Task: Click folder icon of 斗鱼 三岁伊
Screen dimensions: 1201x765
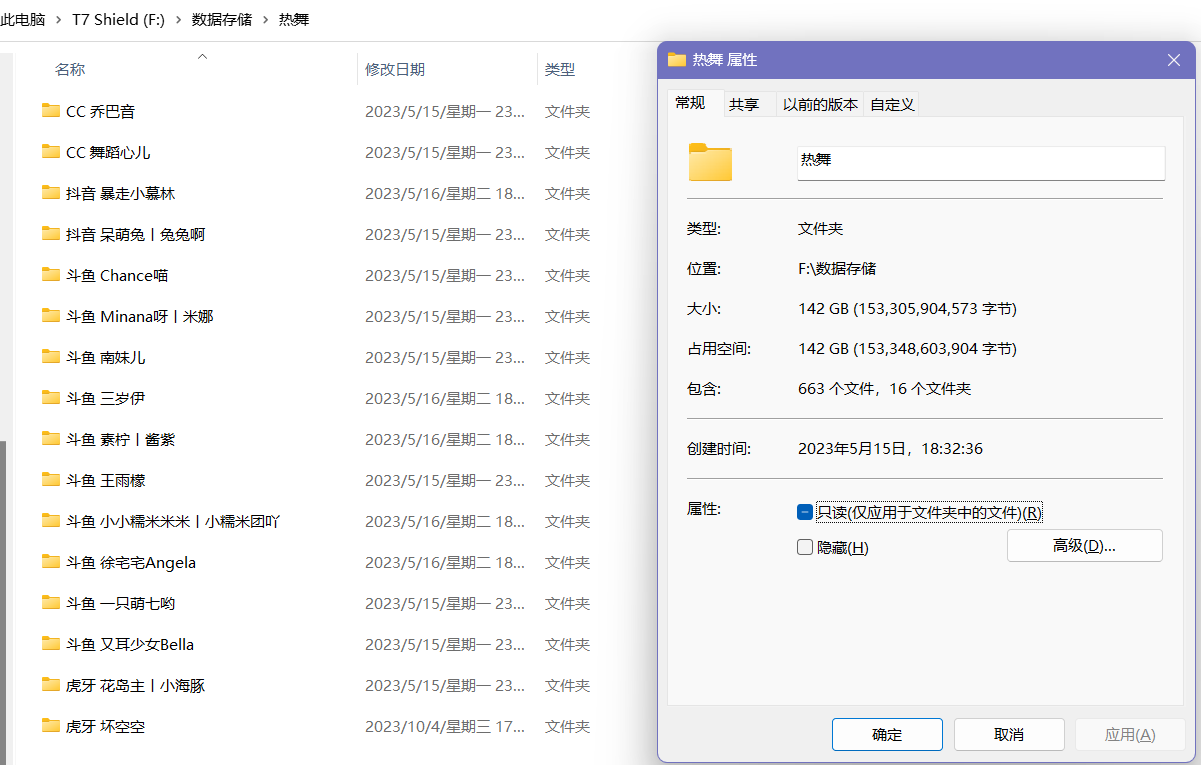Action: coord(51,398)
